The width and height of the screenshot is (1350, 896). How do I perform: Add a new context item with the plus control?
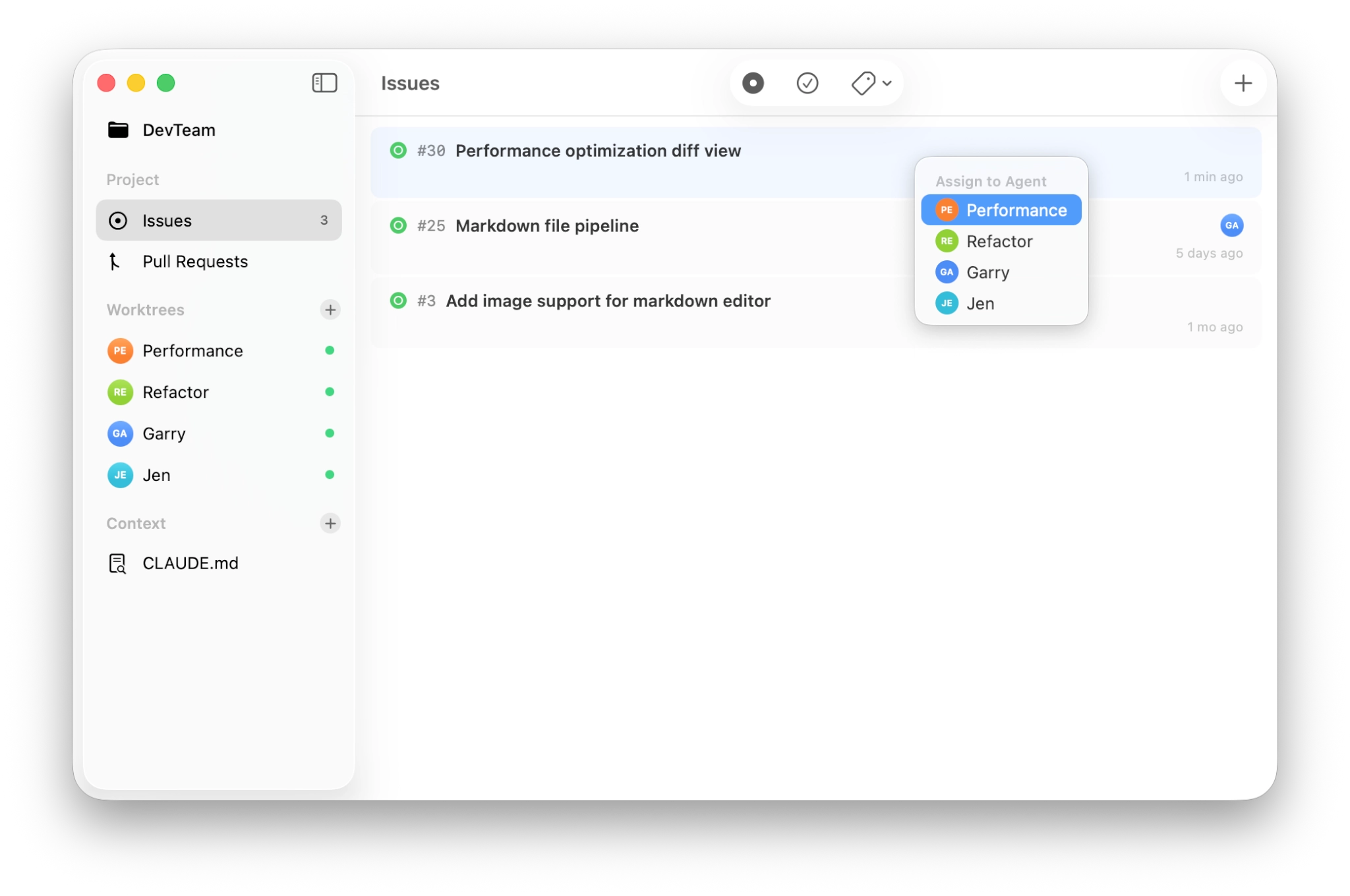[x=330, y=523]
